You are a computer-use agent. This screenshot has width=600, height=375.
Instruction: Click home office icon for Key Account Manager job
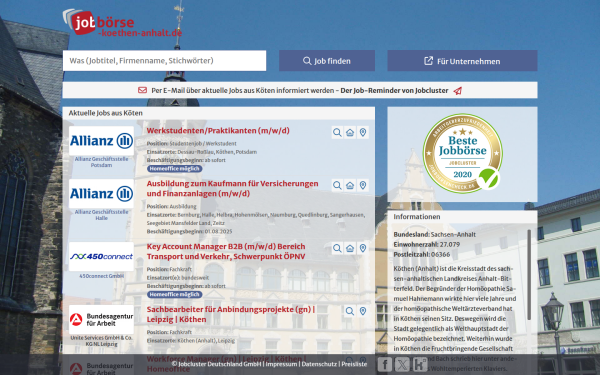coord(350,248)
